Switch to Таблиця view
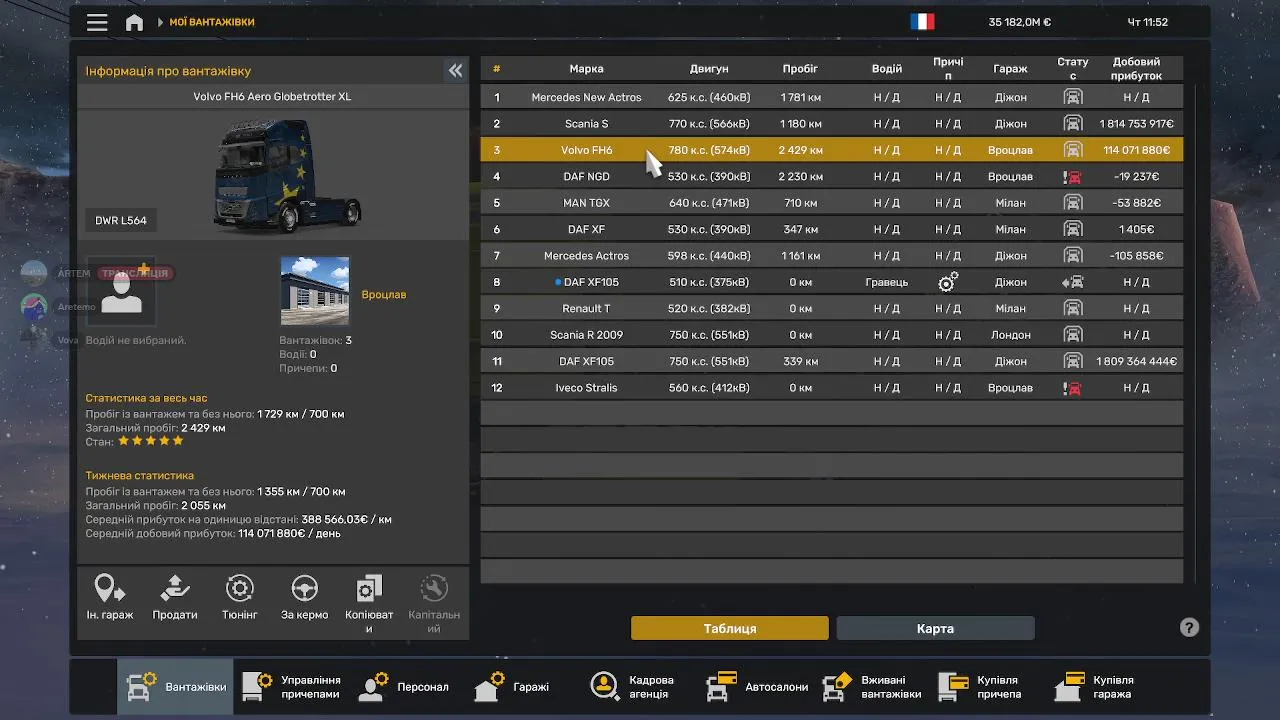 point(730,628)
